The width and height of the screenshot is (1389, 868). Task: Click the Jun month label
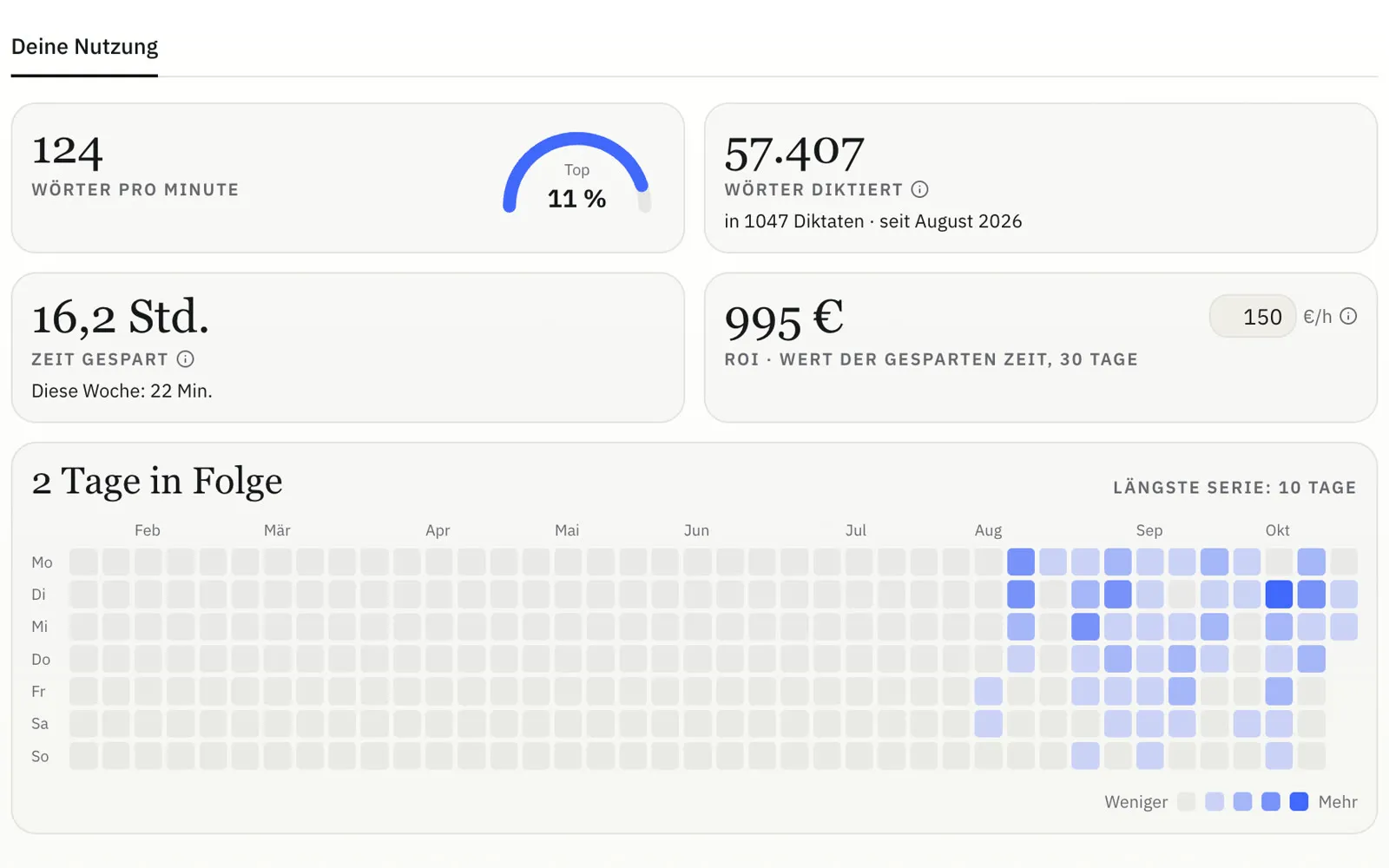tap(696, 530)
